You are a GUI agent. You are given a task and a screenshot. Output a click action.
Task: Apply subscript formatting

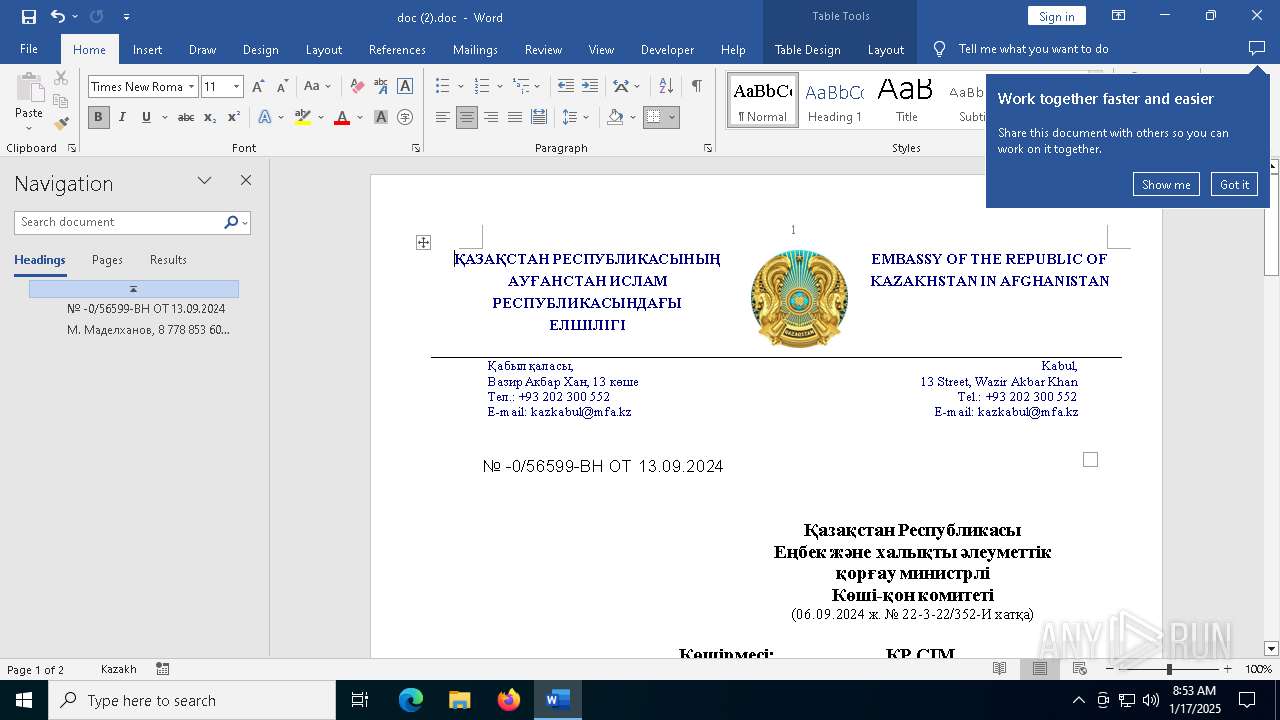pos(210,117)
